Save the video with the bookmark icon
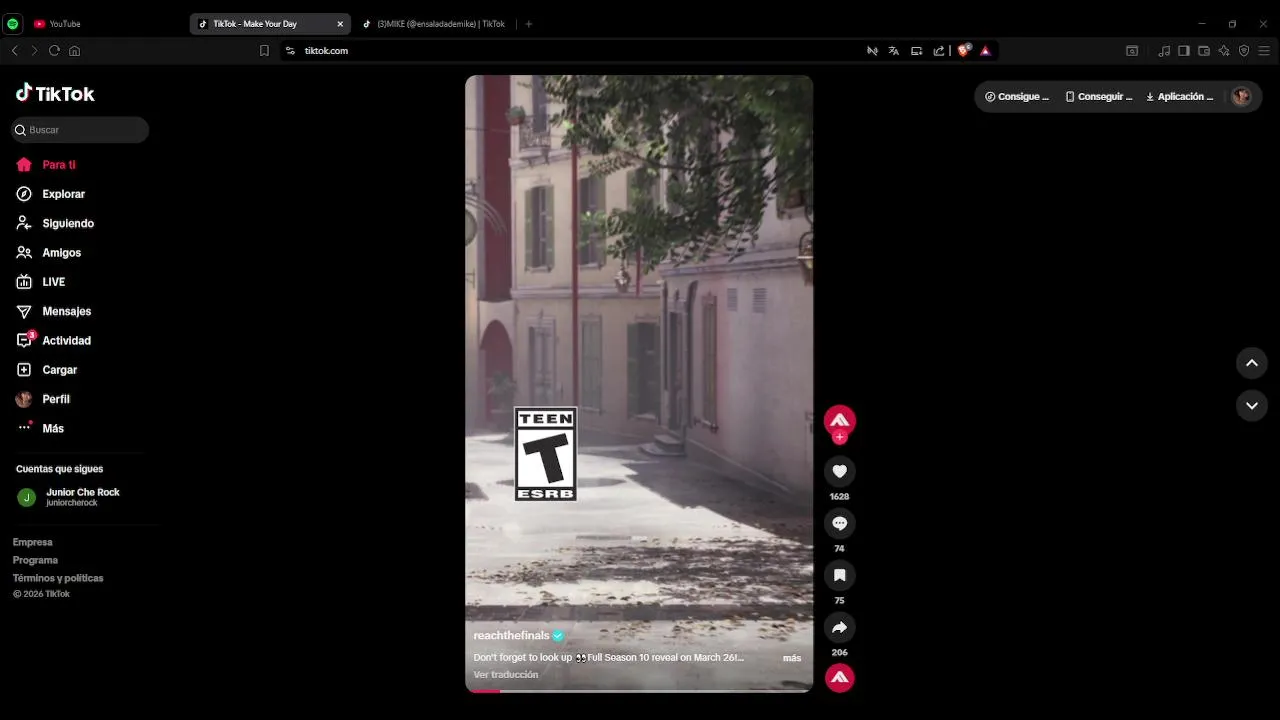 pos(839,575)
